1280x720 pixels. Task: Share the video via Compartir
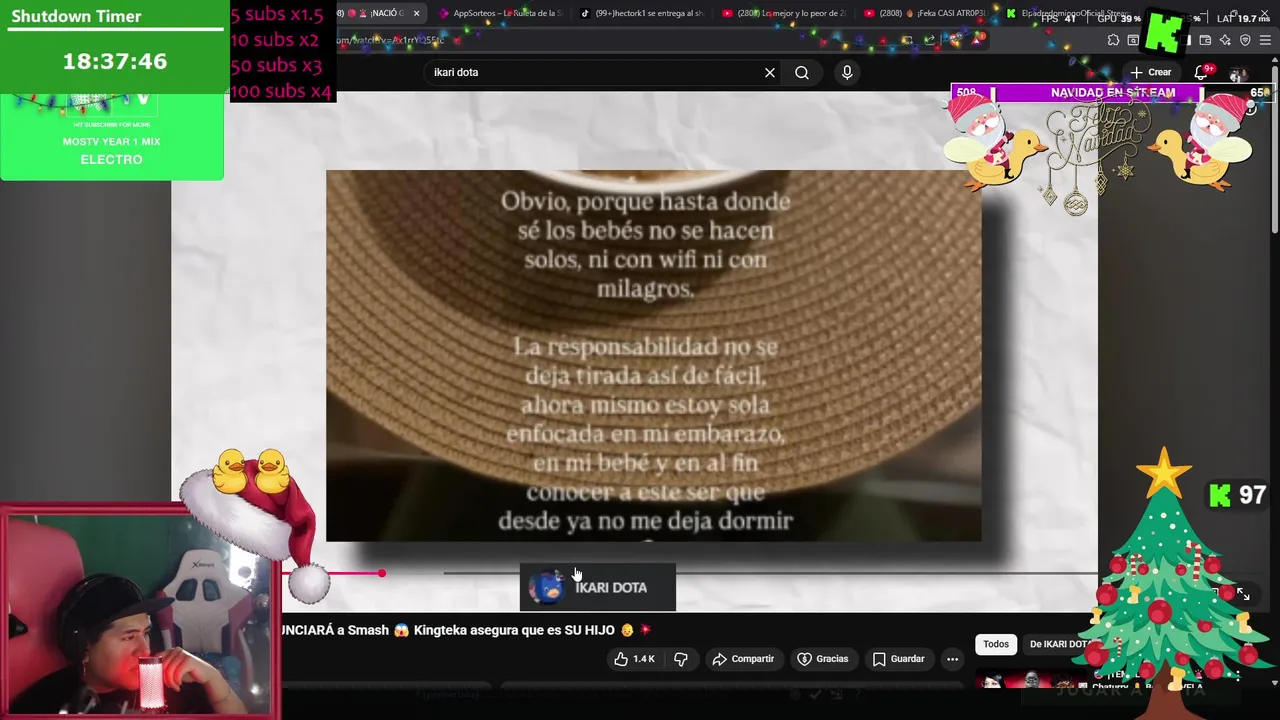[x=743, y=659]
